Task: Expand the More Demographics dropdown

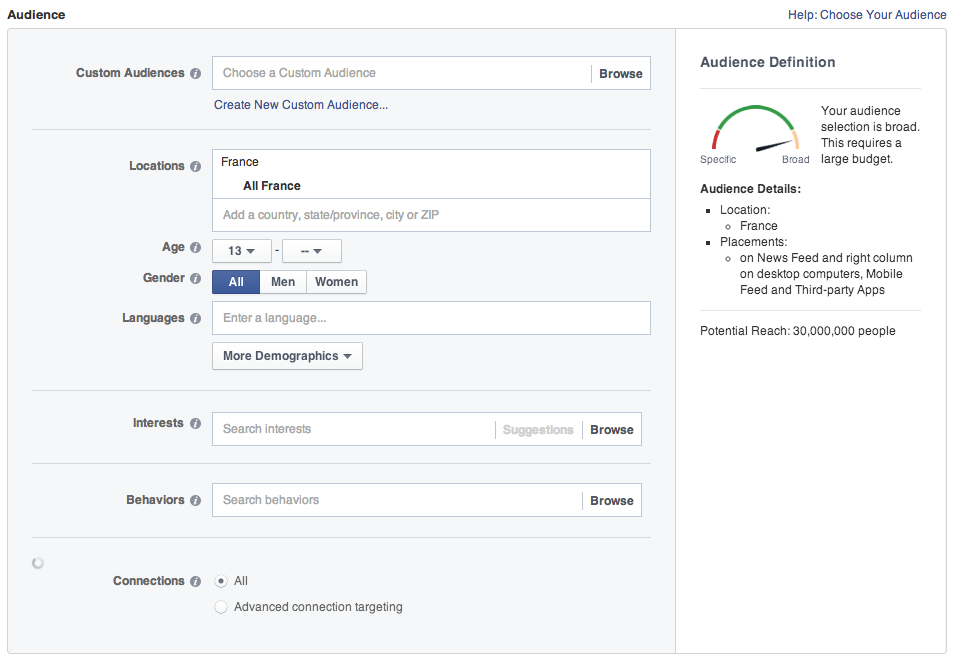Action: [x=287, y=356]
